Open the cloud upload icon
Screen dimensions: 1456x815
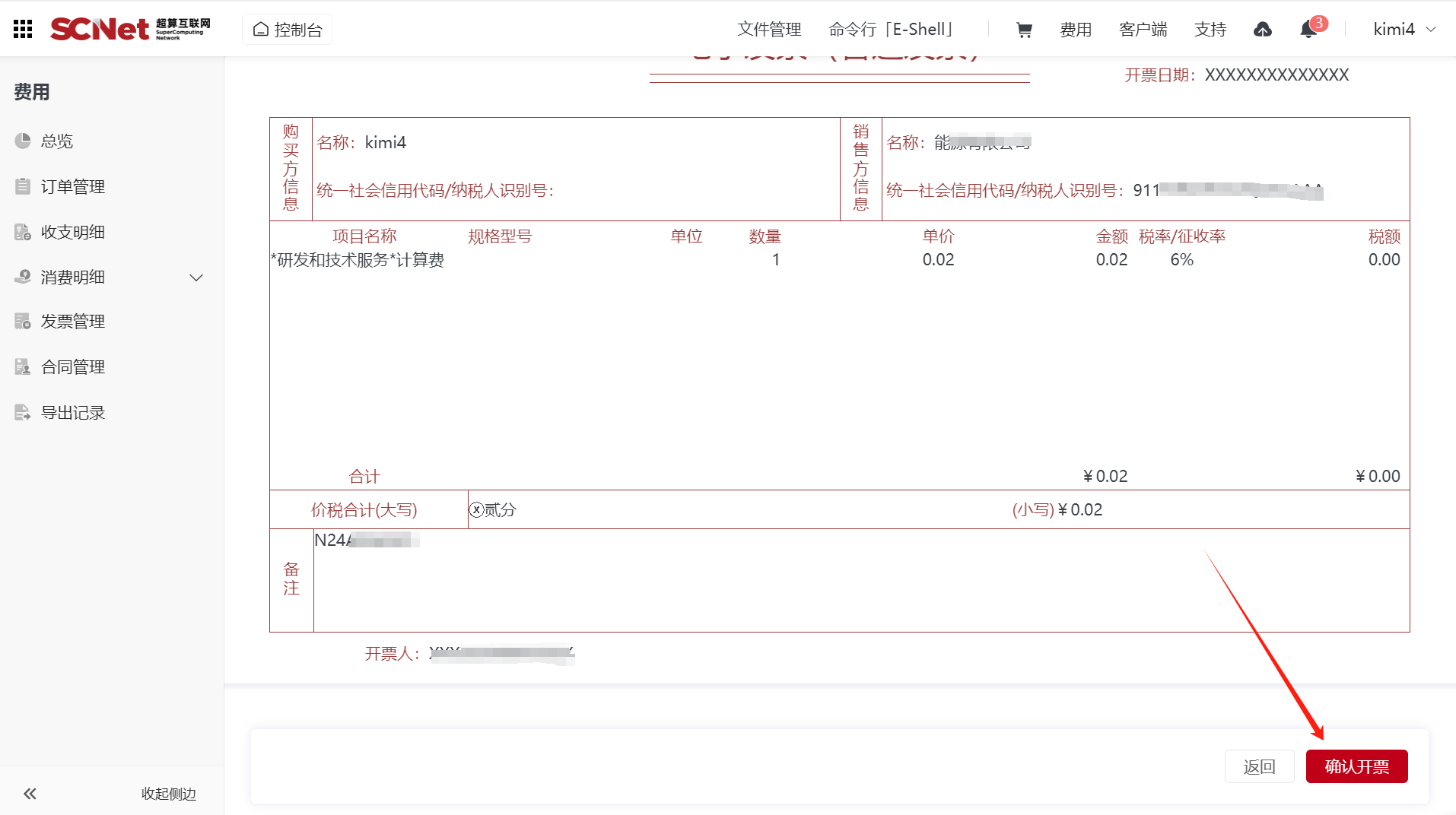pos(1262,30)
